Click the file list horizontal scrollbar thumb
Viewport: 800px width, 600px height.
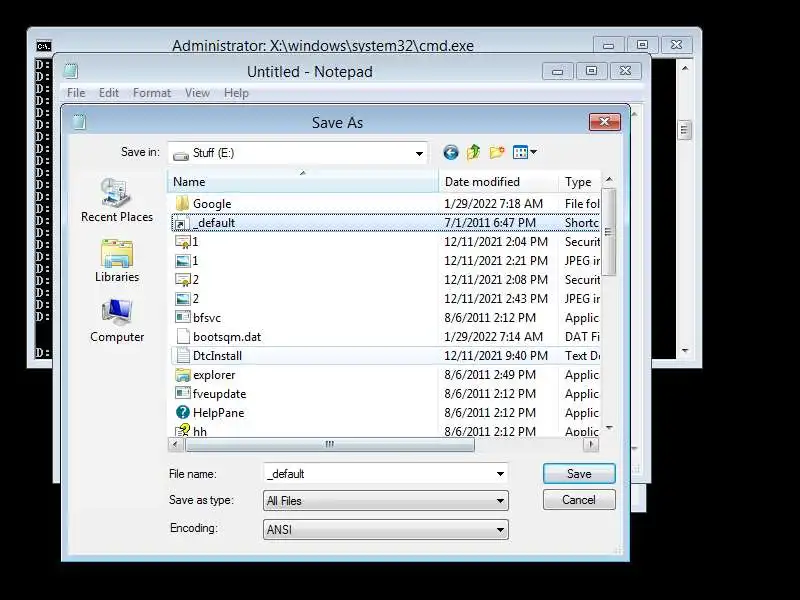tap(330, 444)
